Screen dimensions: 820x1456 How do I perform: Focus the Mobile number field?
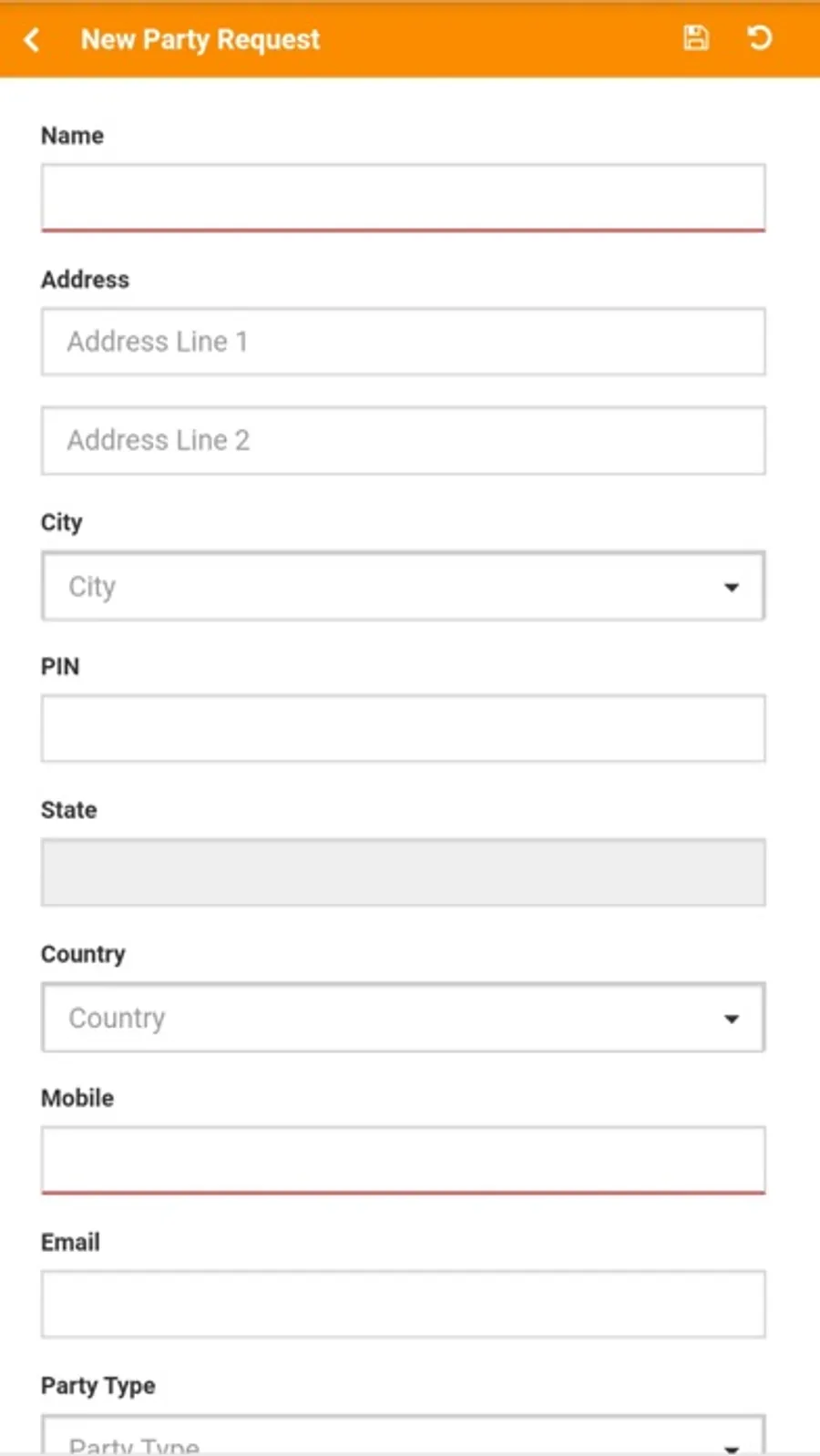tap(403, 1160)
